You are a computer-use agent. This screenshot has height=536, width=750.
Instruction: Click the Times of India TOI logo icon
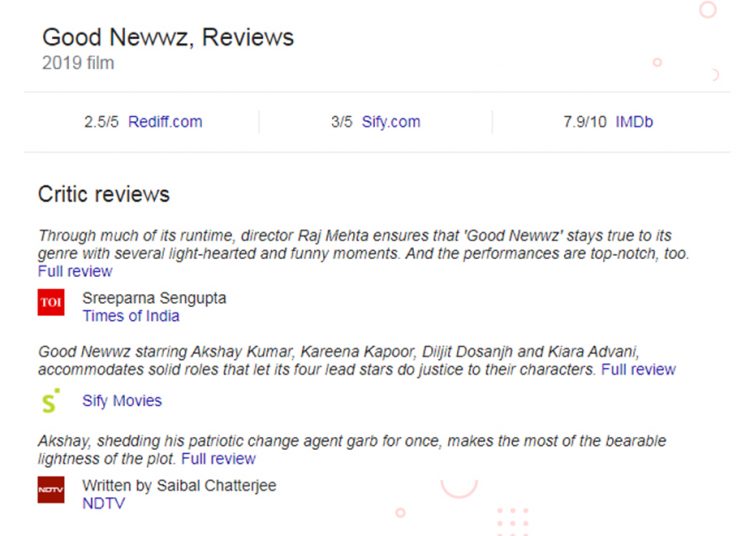pyautogui.click(x=51, y=303)
